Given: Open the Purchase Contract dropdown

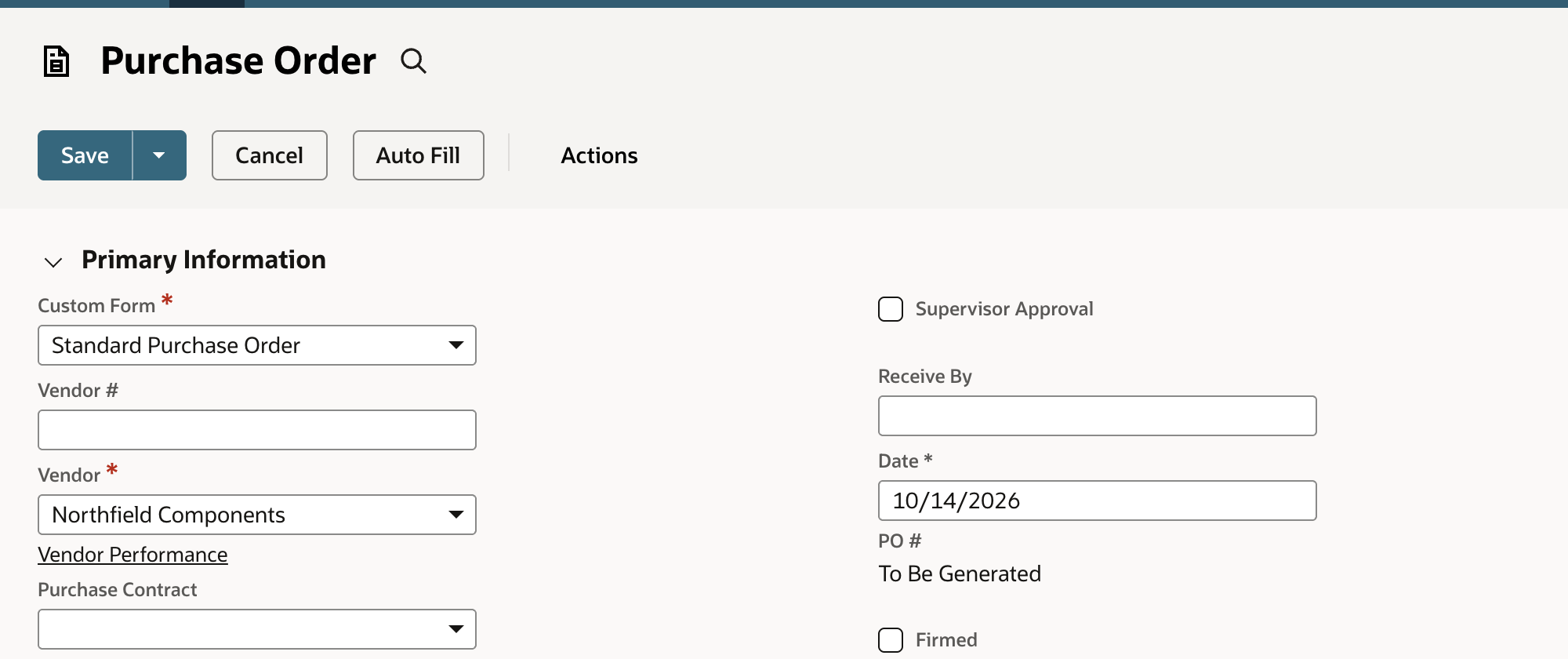Looking at the screenshot, I should tap(257, 629).
